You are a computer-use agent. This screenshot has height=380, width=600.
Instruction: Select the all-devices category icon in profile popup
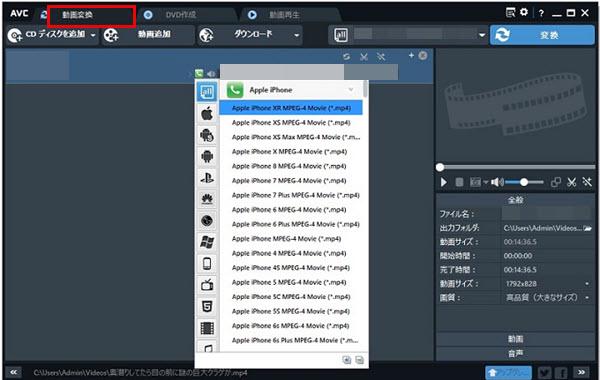tap(207, 92)
